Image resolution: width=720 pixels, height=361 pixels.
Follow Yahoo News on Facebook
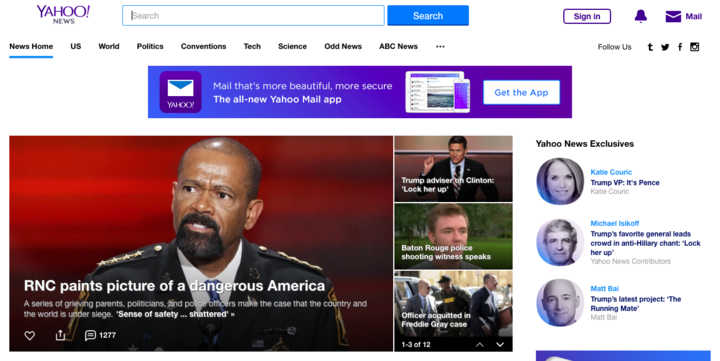680,47
